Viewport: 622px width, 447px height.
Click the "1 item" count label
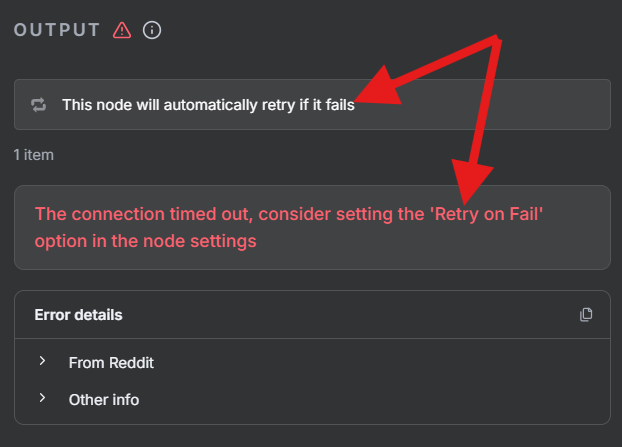pos(33,155)
